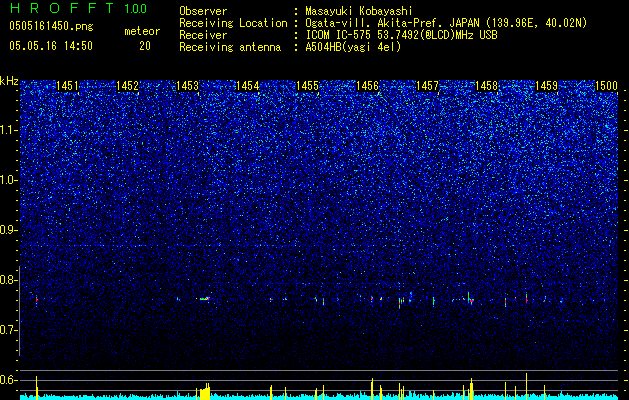Click the HROFFT program title
The height and width of the screenshot is (400, 629).
coord(62,8)
